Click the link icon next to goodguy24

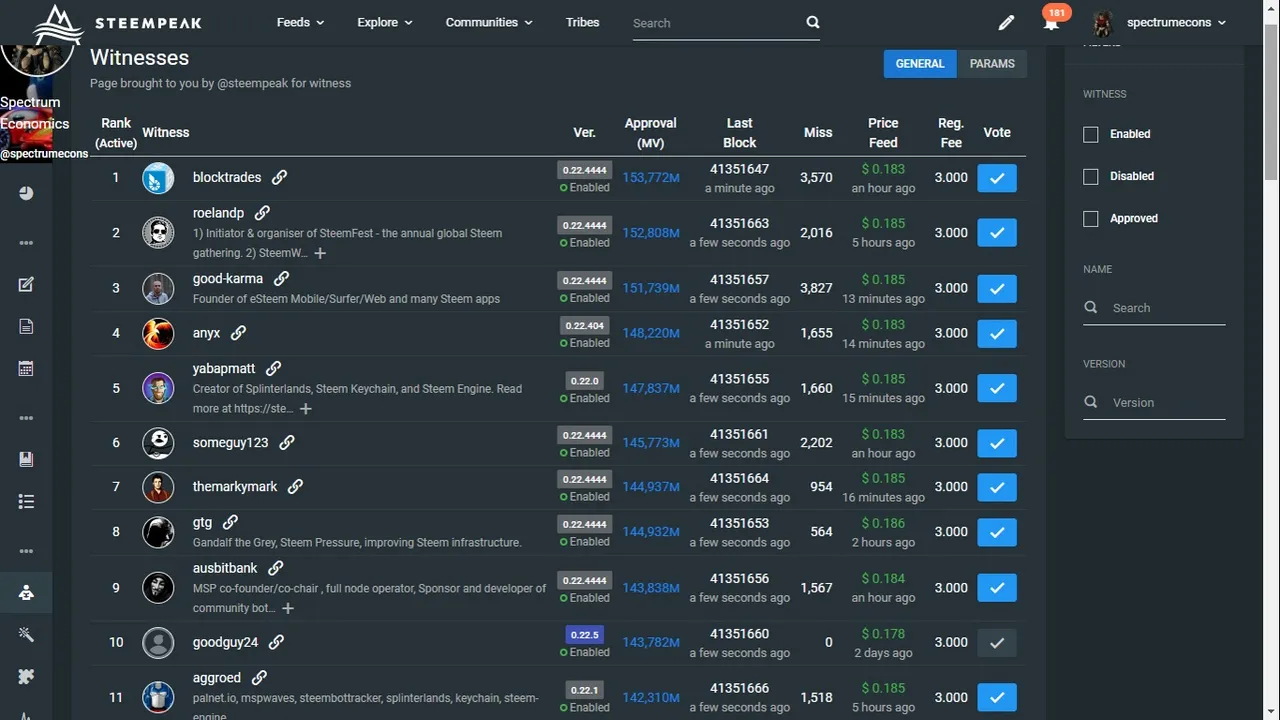click(277, 642)
